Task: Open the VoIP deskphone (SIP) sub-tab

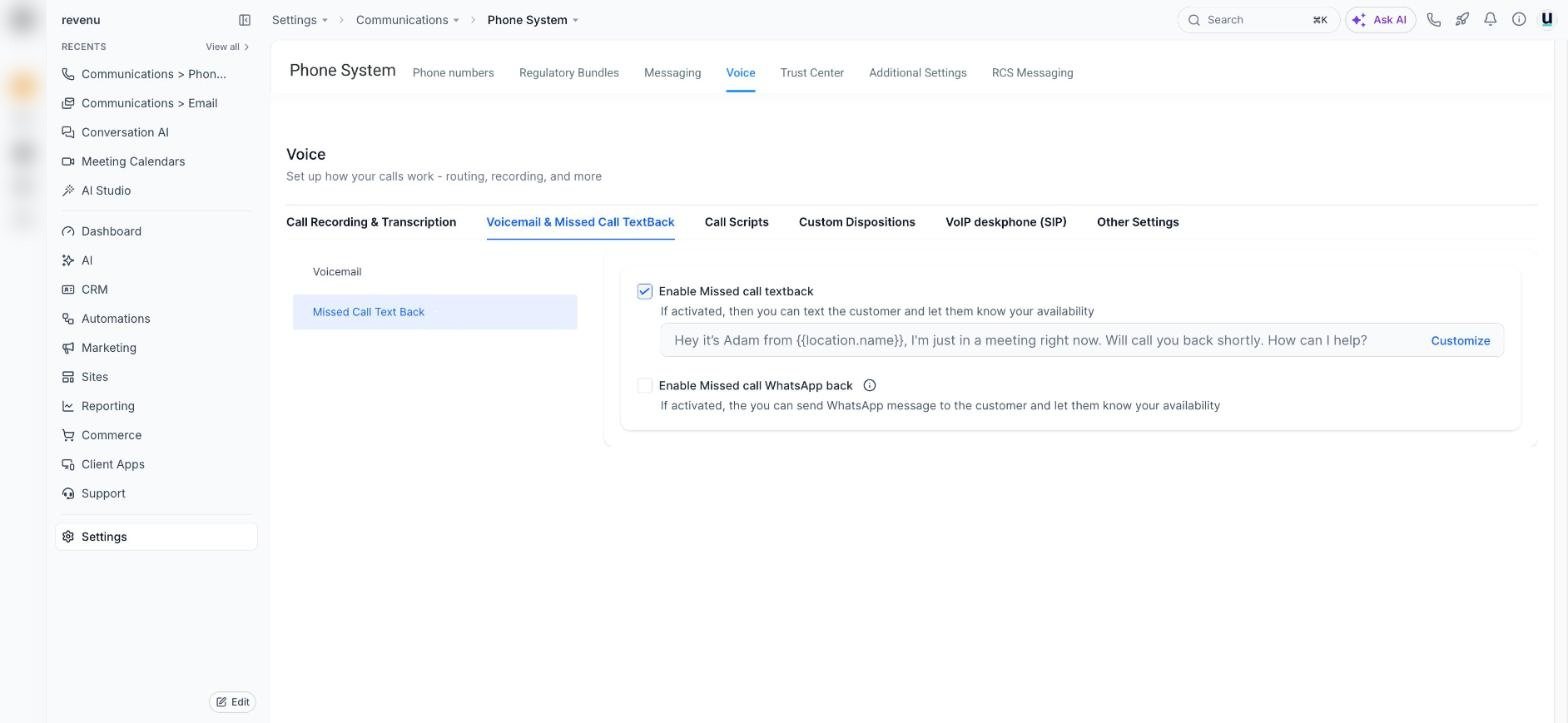Action: (x=1006, y=222)
